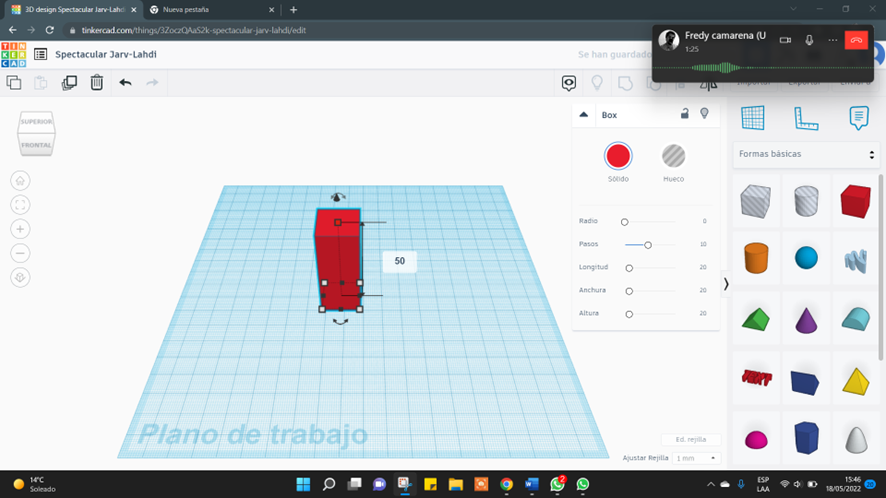886x498 pixels.
Task: Delete the selected shape
Action: tap(97, 83)
